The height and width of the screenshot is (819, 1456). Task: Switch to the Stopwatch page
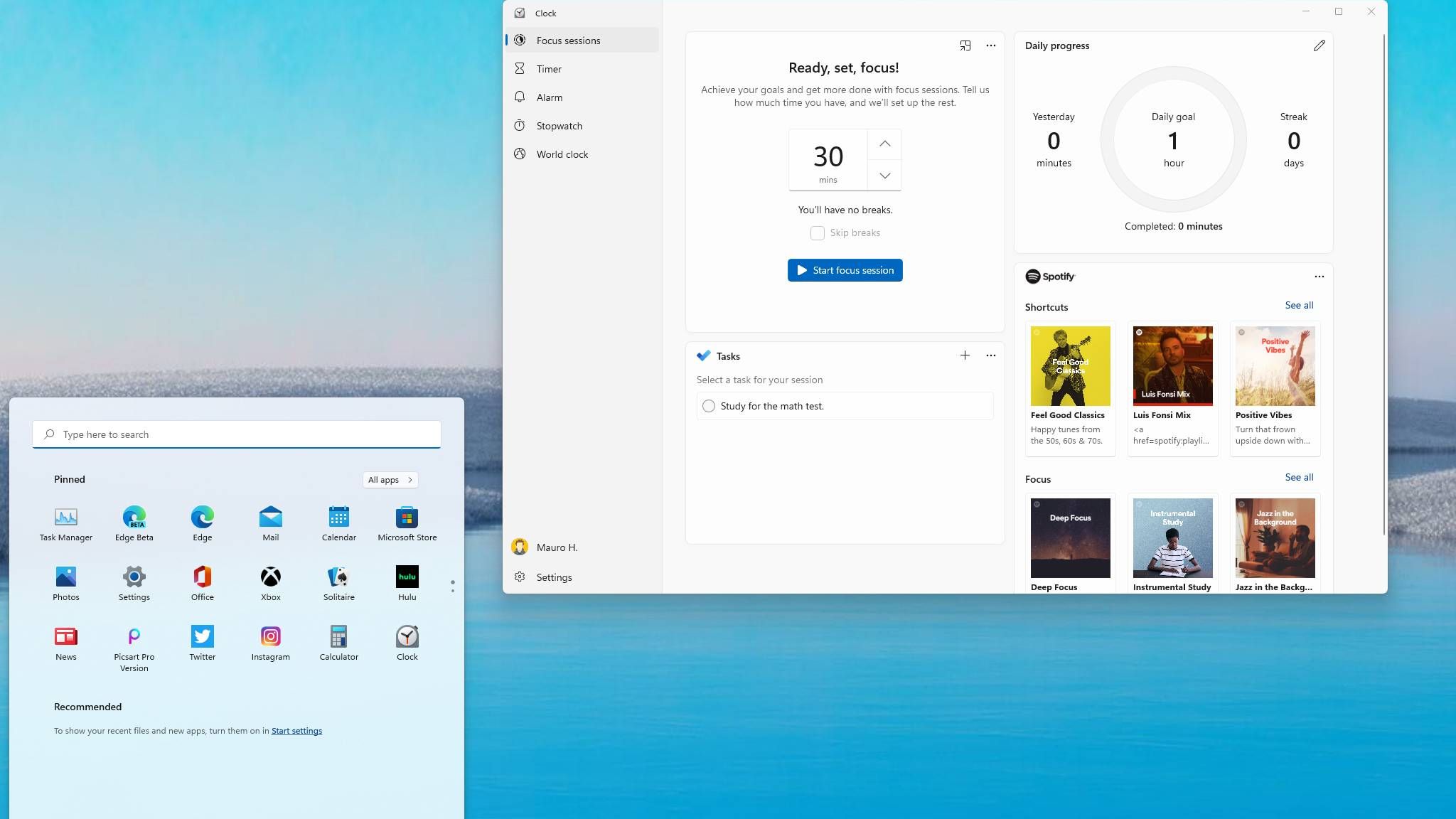[559, 126]
